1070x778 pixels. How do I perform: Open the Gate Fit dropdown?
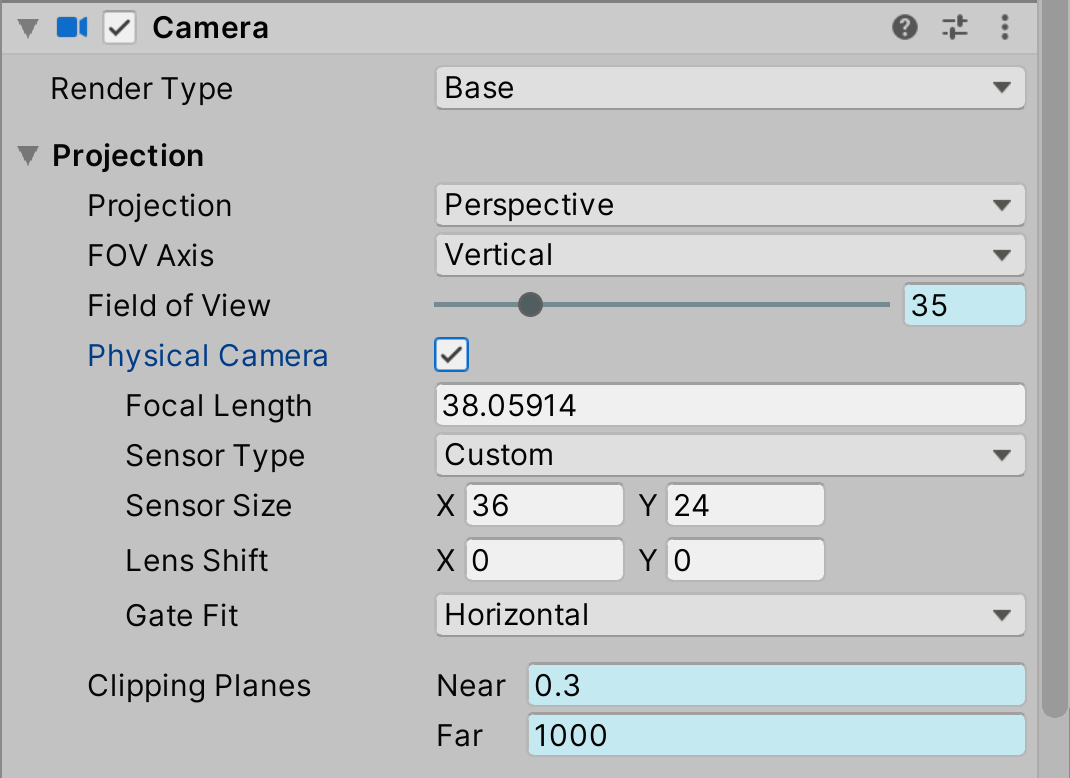(730, 614)
